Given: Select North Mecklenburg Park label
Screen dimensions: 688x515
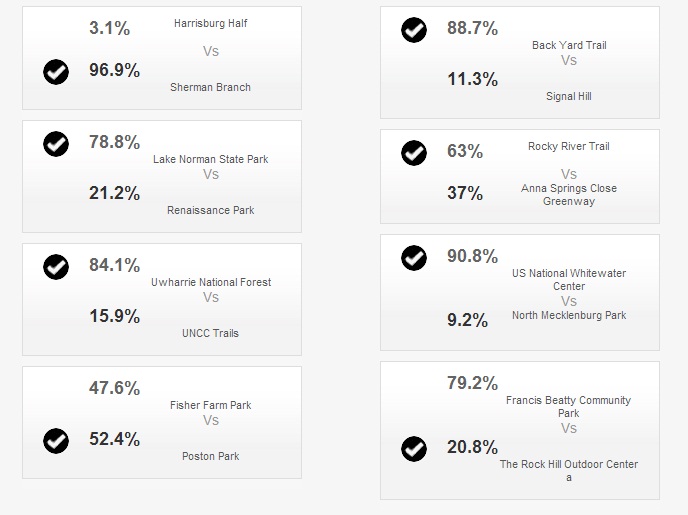Looking at the screenshot, I should [x=569, y=315].
